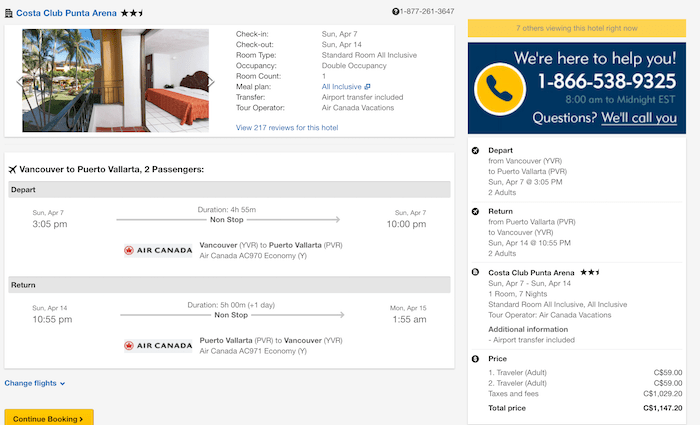Show next hotel photo with right arrow
Viewport: 700px width, 425px height.
pyautogui.click(x=211, y=82)
